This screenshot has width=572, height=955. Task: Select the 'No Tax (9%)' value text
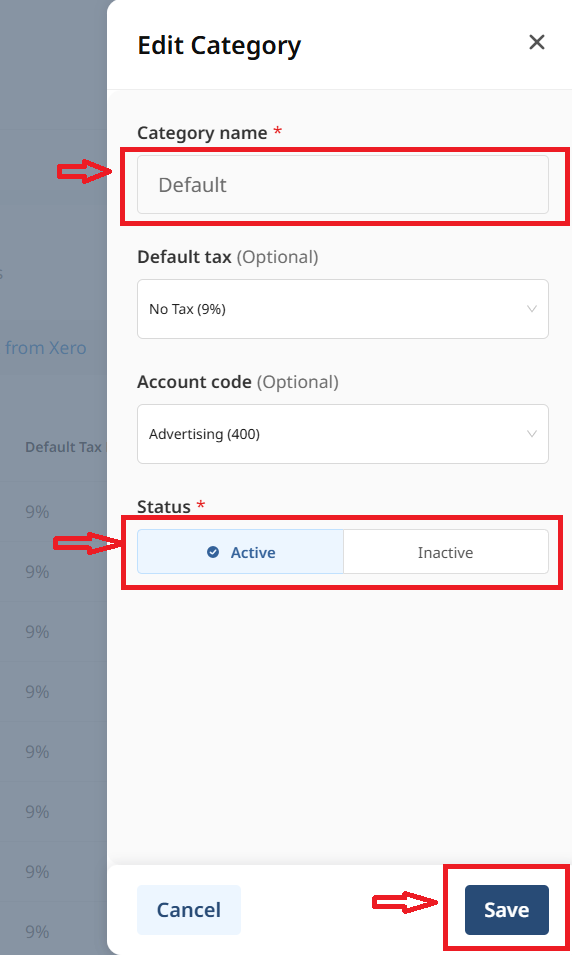point(187,309)
